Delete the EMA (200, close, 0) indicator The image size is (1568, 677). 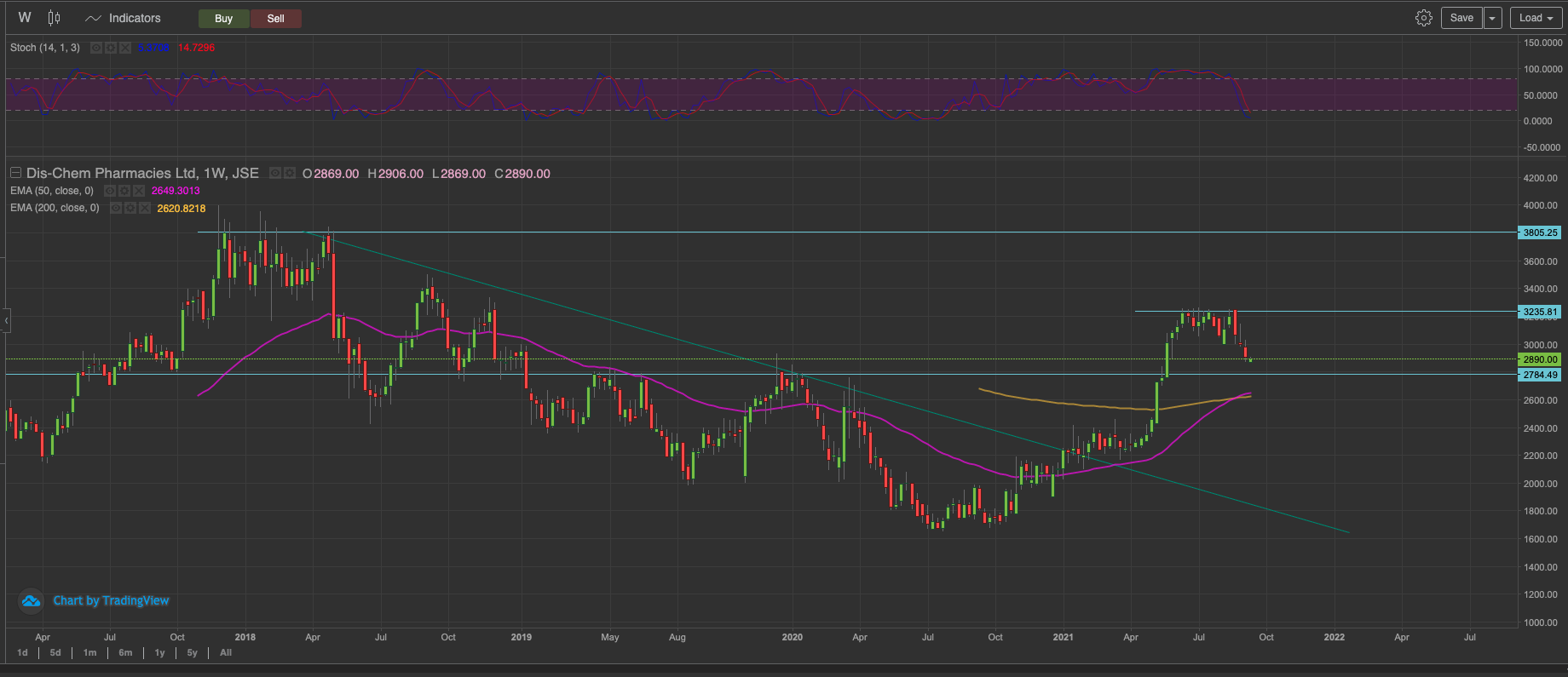[x=145, y=208]
